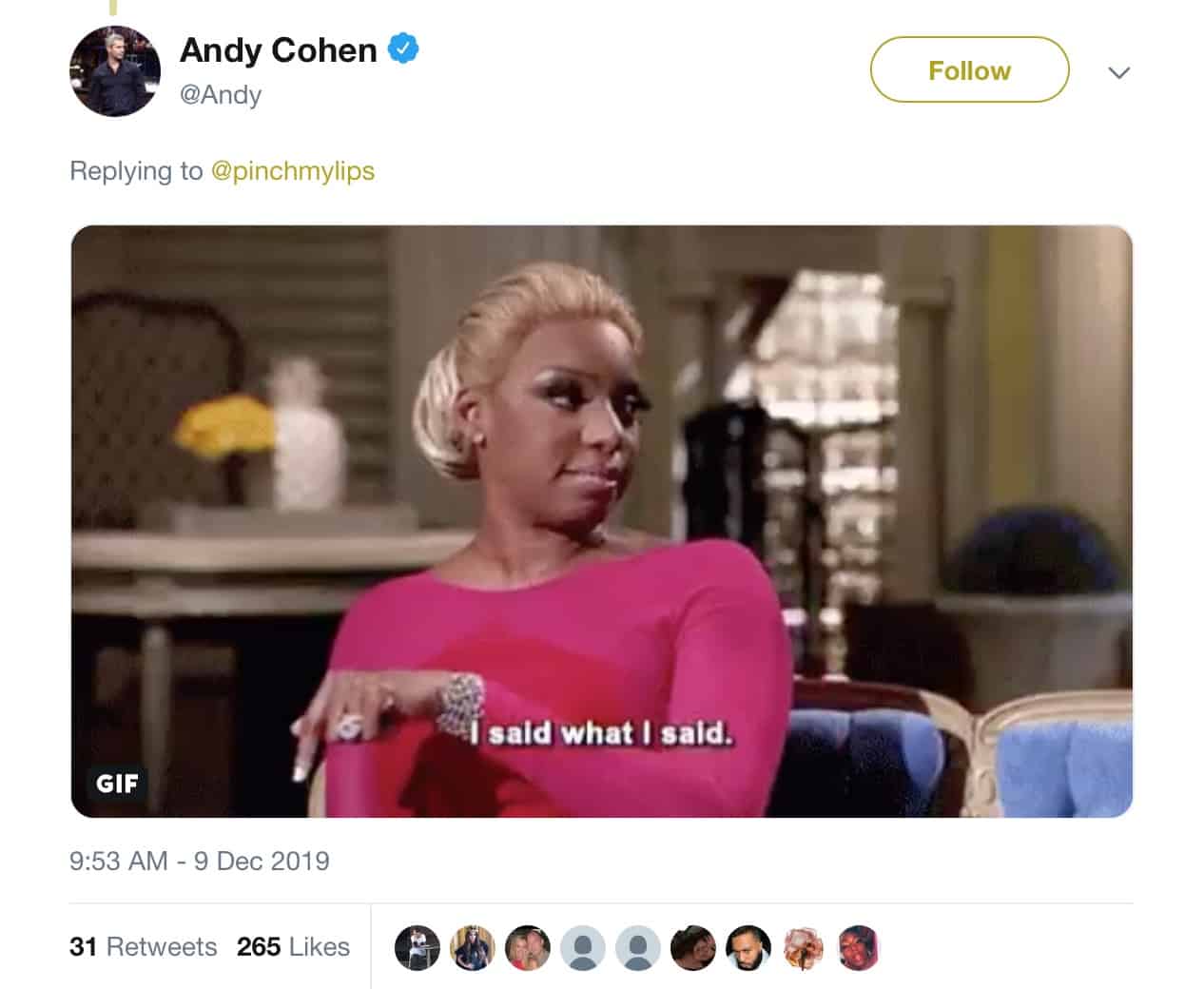This screenshot has height=989, width=1204.
Task: Open the last liker's avatar
Action: click(x=859, y=948)
